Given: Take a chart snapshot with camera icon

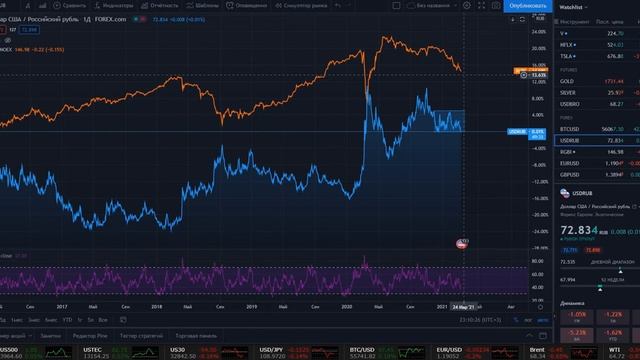Looking at the screenshot, I should pyautogui.click(x=496, y=6).
